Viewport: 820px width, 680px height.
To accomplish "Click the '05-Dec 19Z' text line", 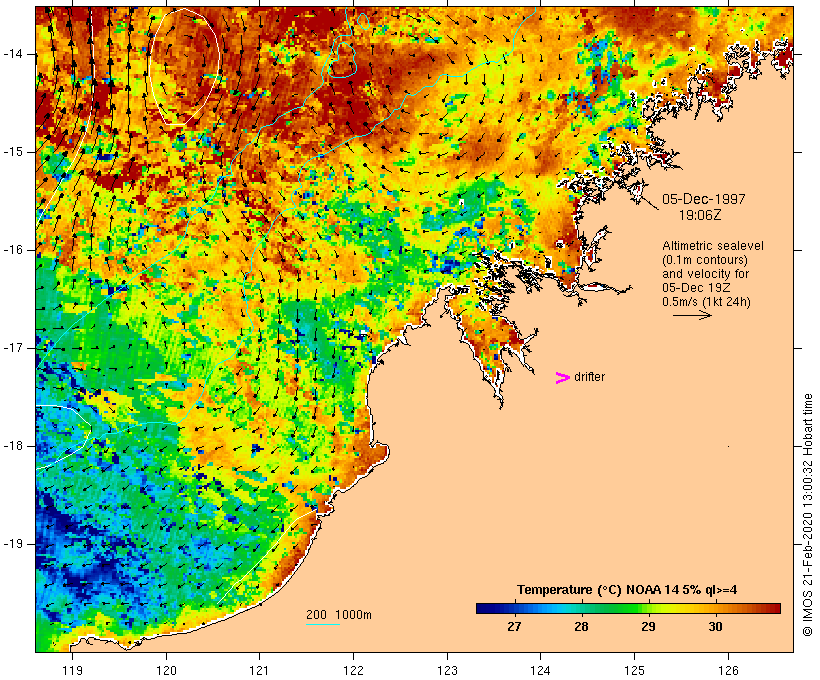I will tap(696, 288).
